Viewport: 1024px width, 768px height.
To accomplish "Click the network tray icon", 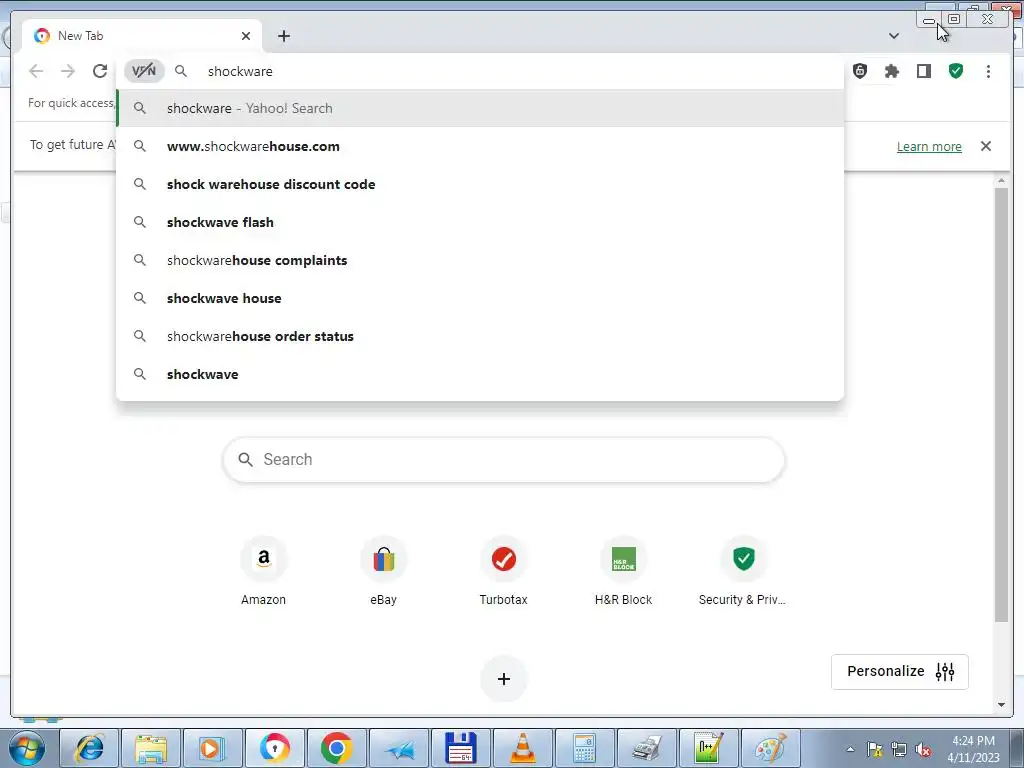I will [x=899, y=749].
